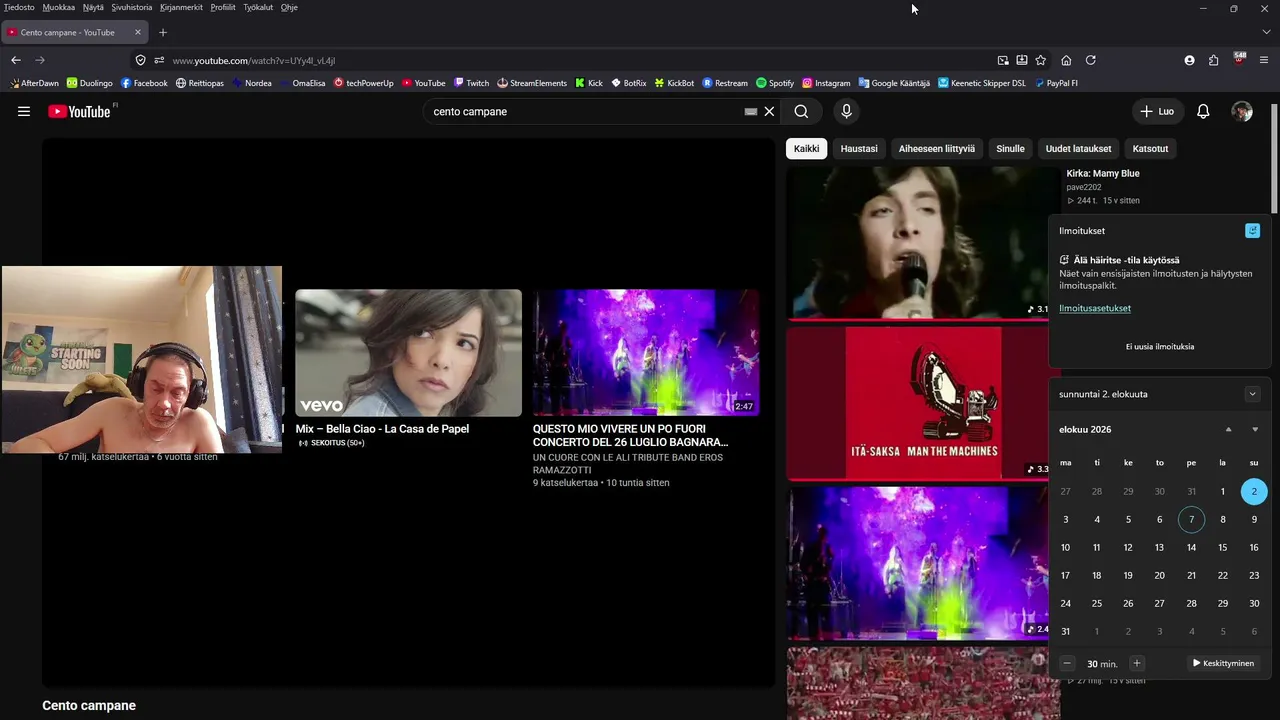Screen dimensions: 1280x720
Task: Open a new browser tab
Action: [x=163, y=32]
